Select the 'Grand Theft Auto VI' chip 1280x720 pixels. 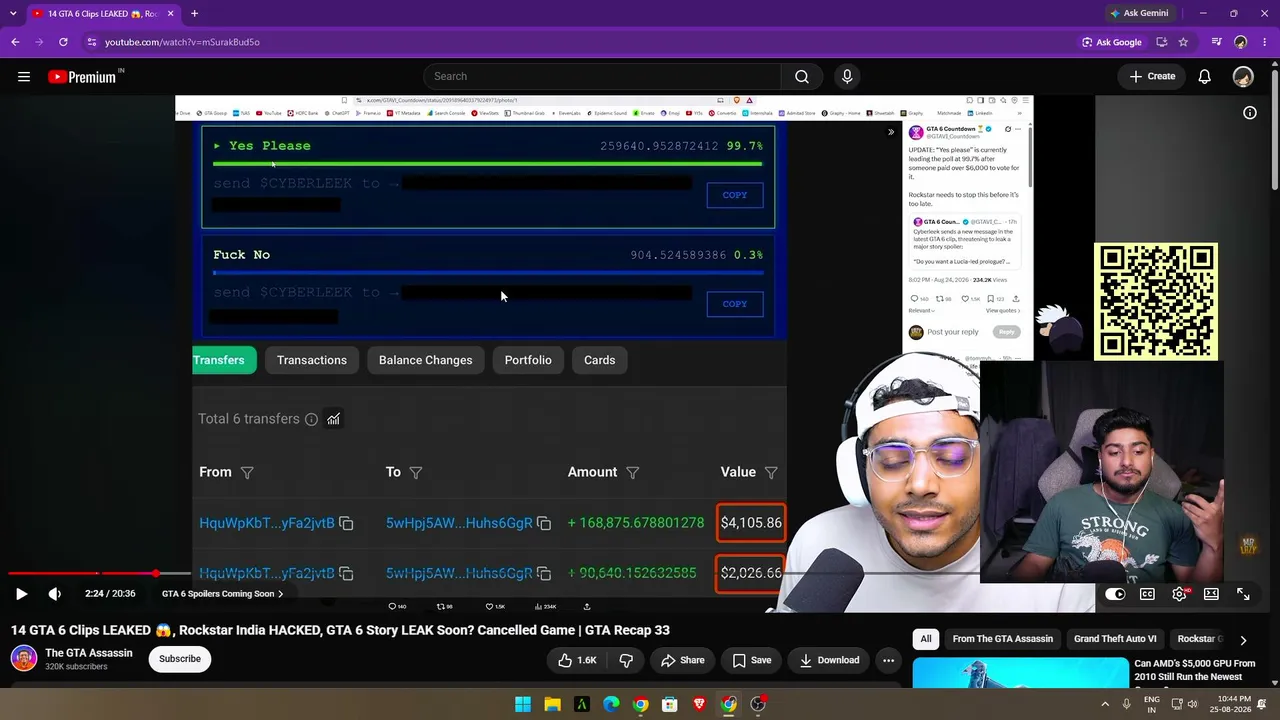tap(1115, 639)
